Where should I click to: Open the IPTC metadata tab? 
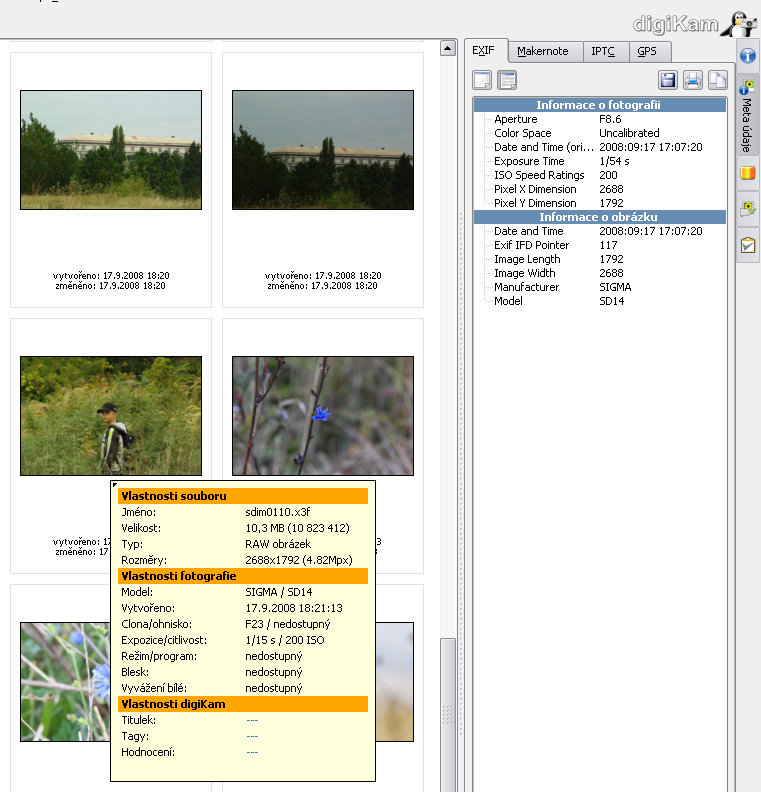[x=606, y=52]
